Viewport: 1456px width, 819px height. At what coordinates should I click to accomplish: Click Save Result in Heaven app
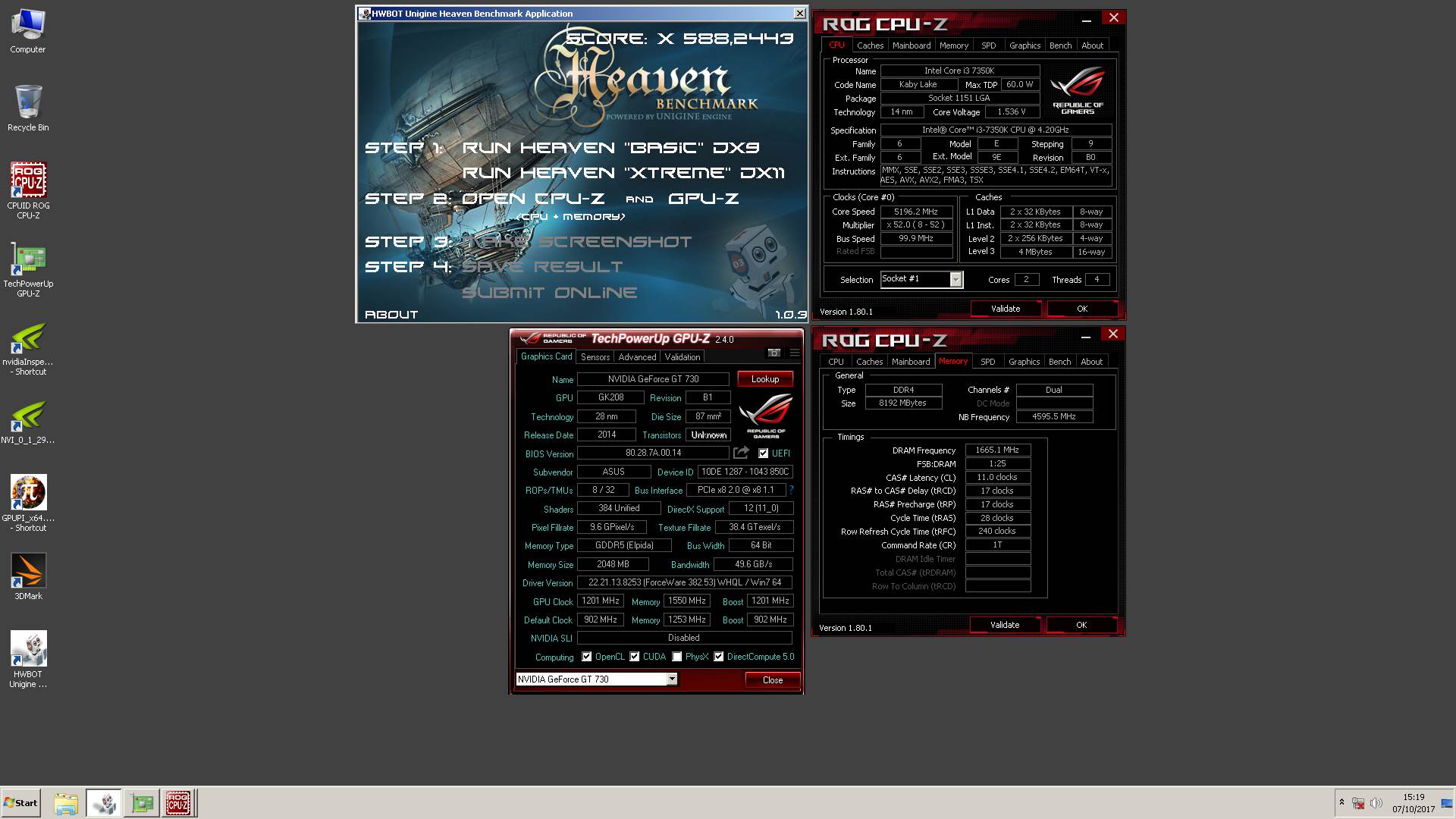tap(542, 267)
